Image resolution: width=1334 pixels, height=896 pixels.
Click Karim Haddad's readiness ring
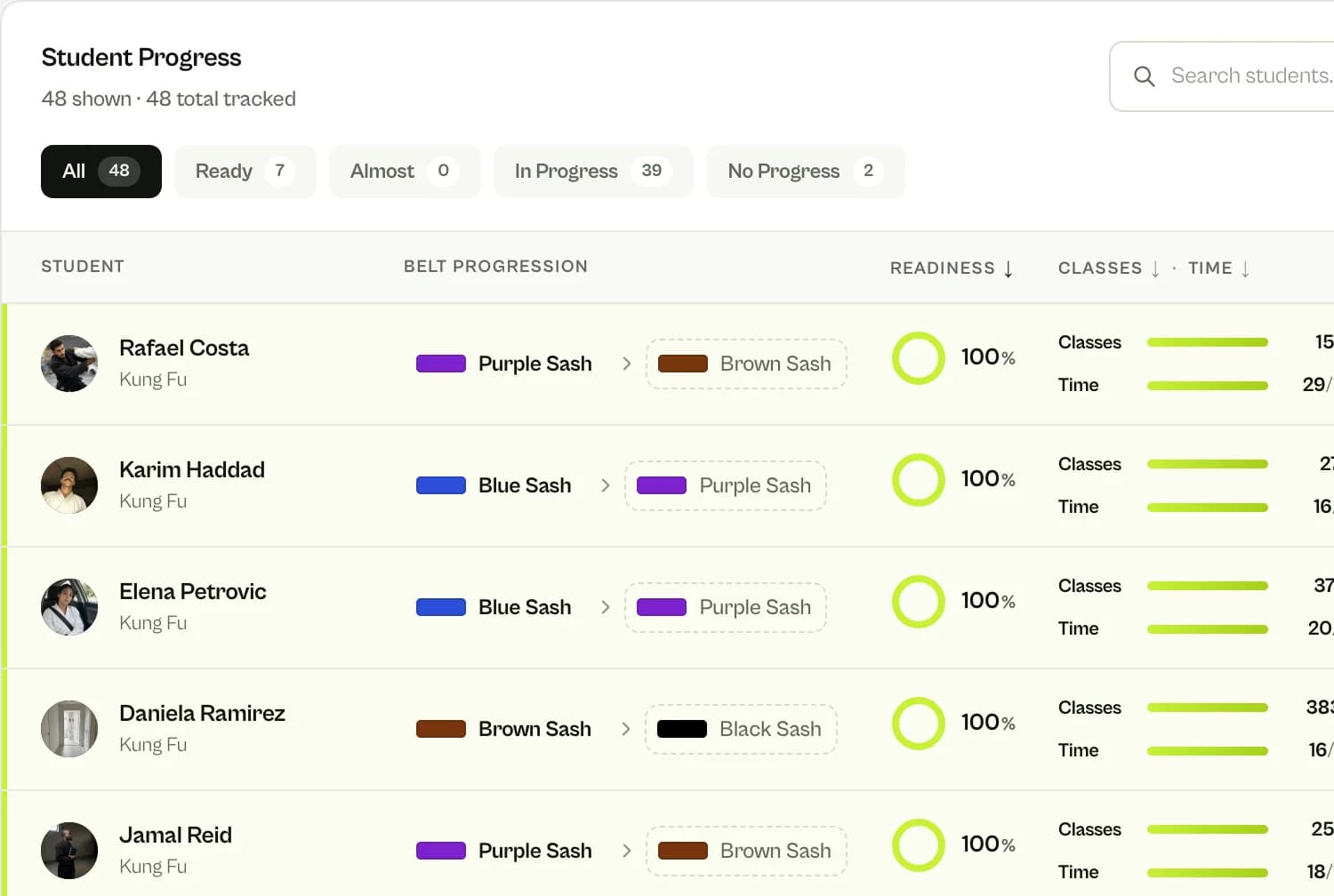coord(919,480)
